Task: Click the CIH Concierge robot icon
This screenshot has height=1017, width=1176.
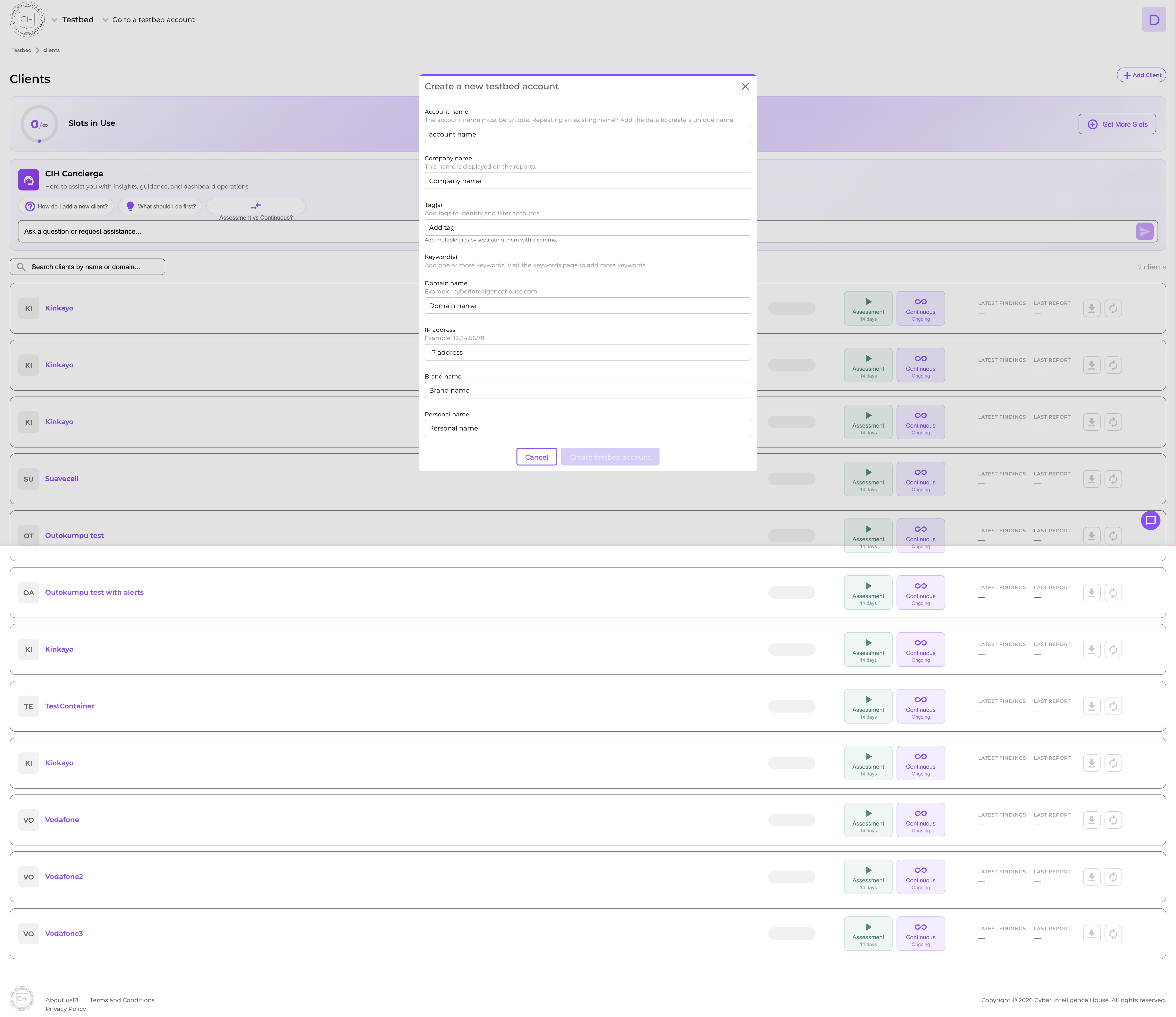Action: (28, 179)
